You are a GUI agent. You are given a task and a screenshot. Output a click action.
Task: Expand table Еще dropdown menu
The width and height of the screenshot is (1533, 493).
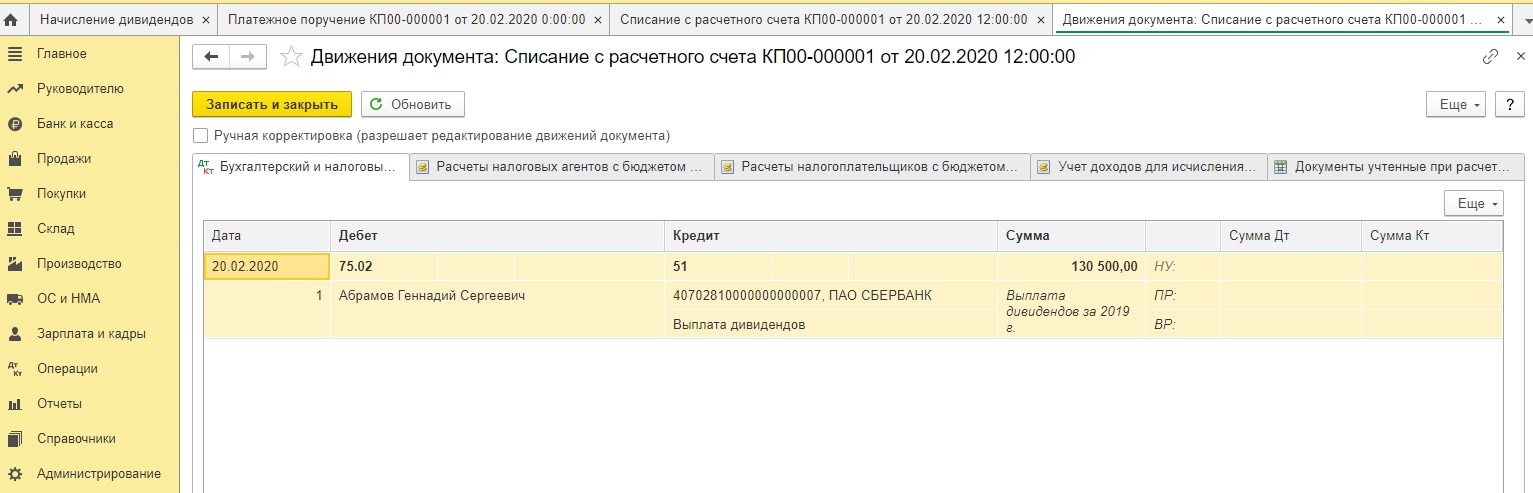(x=1474, y=203)
